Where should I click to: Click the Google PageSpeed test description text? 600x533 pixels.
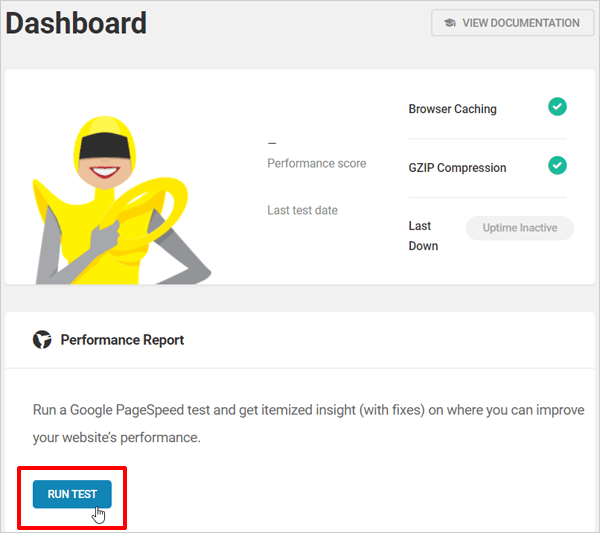pyautogui.click(x=308, y=424)
